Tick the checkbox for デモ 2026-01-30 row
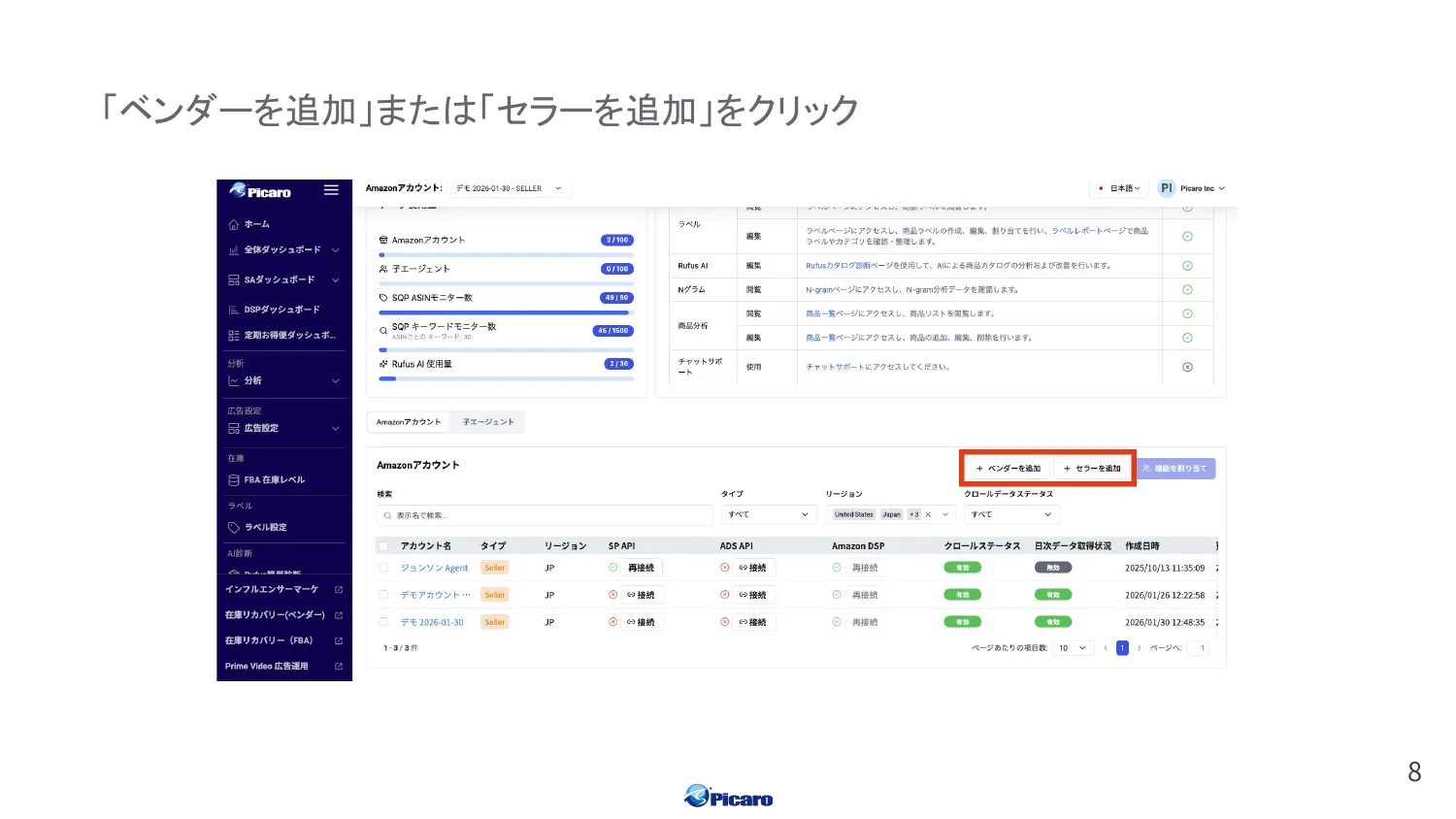The image size is (1456, 819). 383,622
